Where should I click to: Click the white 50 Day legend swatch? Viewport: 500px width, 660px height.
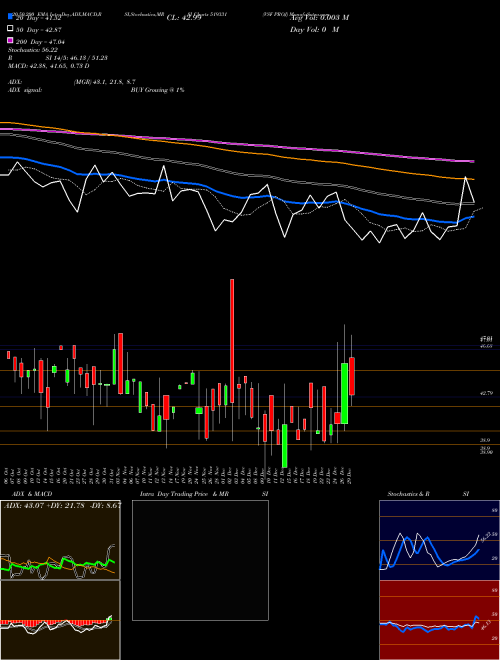[11, 29]
